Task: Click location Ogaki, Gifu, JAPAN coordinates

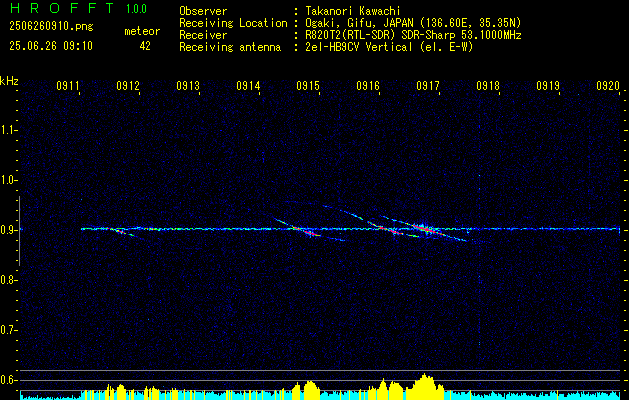Action: point(413,23)
